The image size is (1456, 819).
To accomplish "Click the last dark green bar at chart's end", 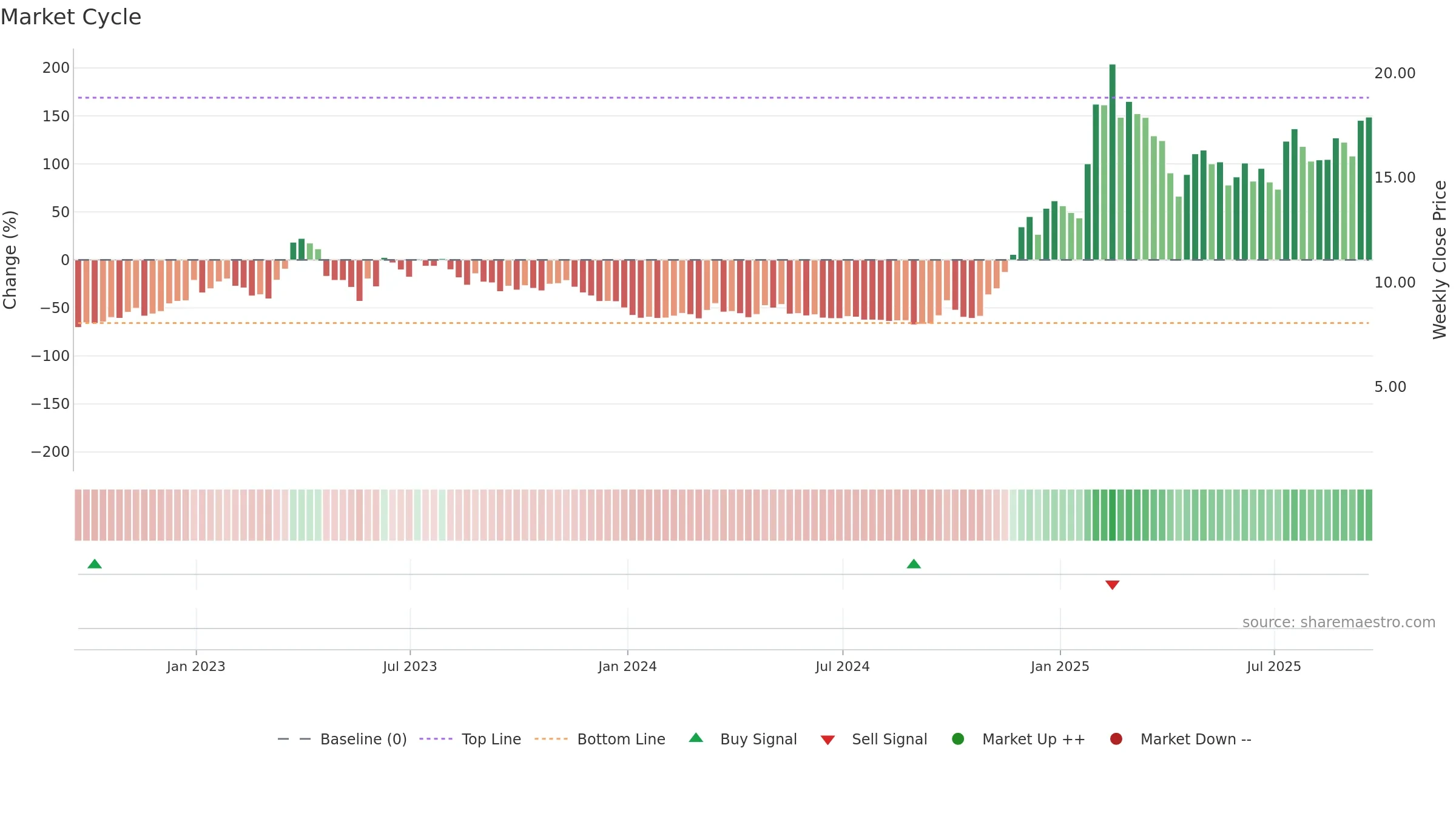I will pos(1369,189).
